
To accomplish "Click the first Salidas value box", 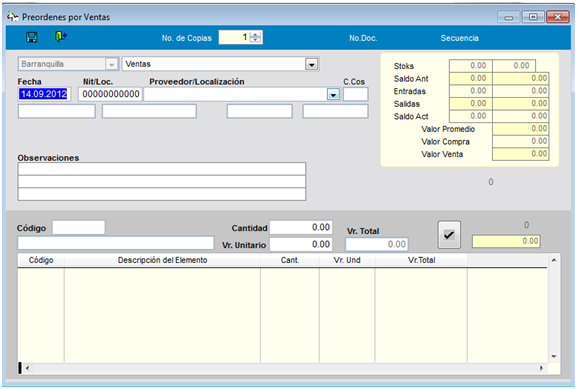I will tap(471, 103).
